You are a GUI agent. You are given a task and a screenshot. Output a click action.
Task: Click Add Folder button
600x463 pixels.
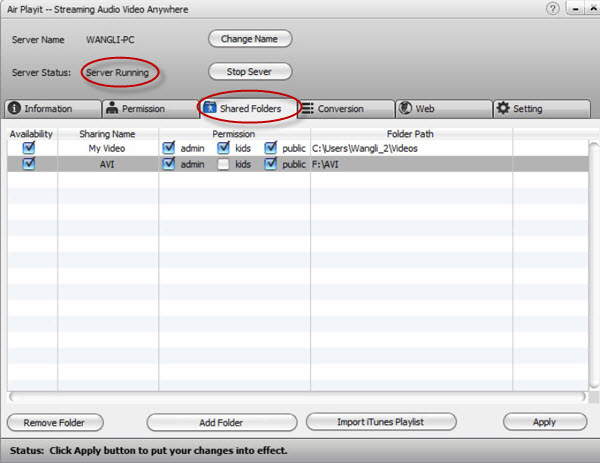click(222, 422)
